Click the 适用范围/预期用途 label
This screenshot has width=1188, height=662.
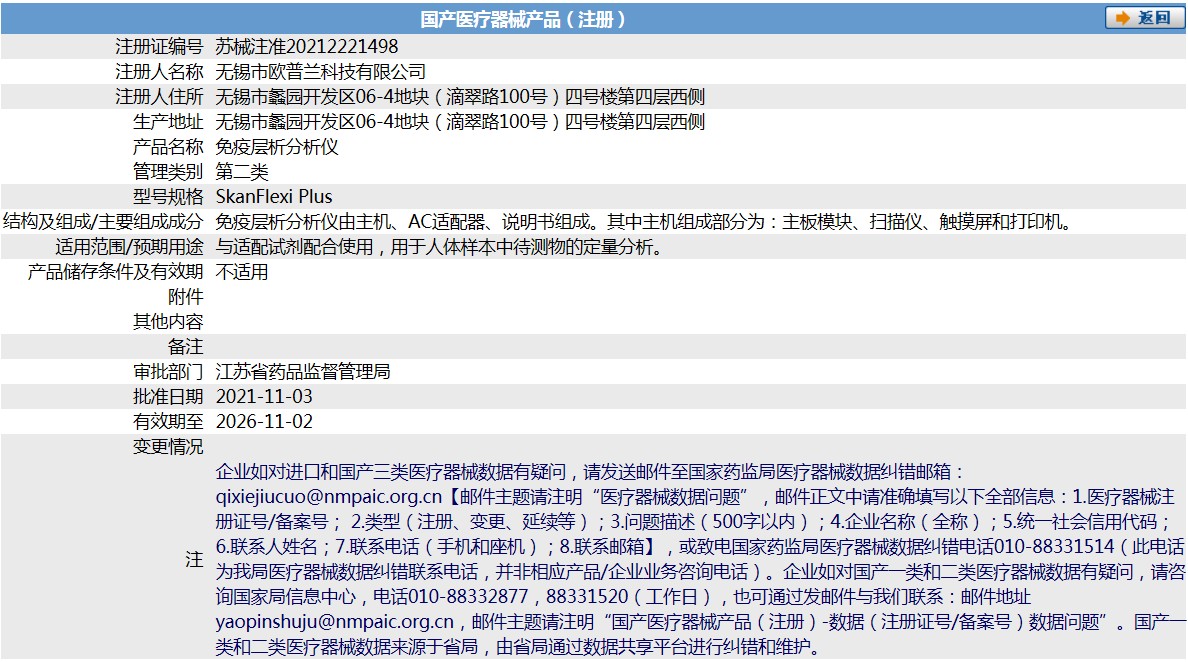point(130,247)
